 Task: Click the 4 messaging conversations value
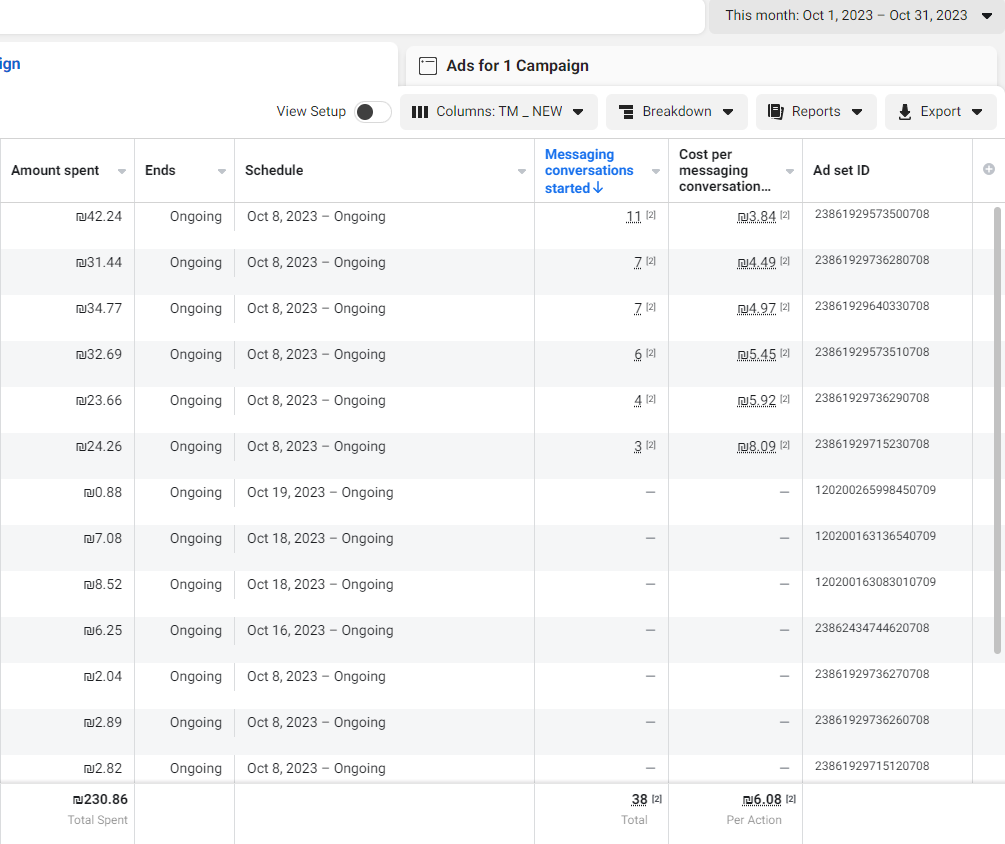[638, 401]
